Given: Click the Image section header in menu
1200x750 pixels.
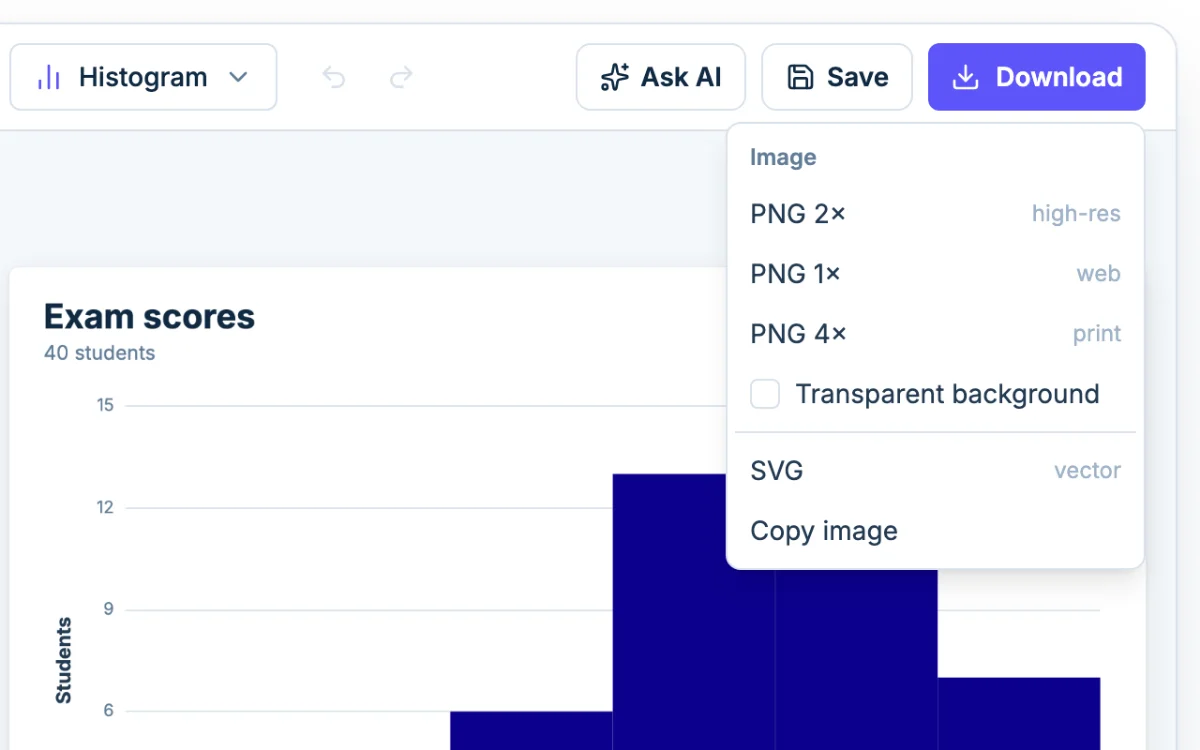Looking at the screenshot, I should (783, 157).
